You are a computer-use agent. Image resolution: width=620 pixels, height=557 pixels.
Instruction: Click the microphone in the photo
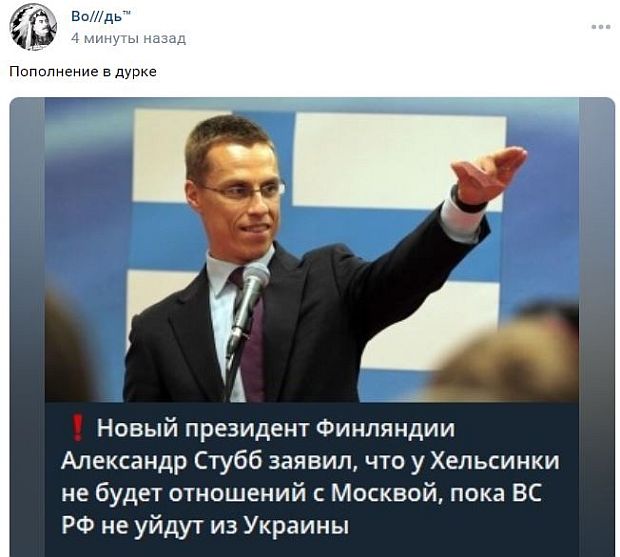[248, 298]
